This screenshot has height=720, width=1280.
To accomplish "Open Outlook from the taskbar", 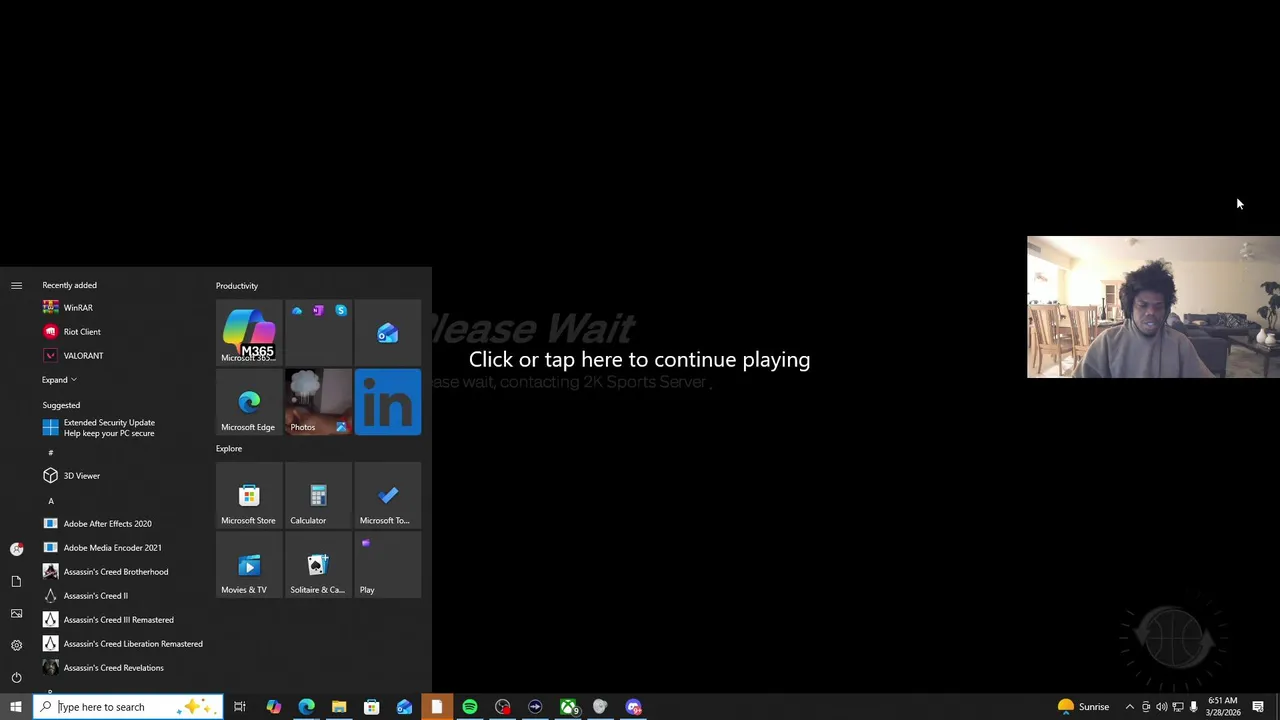I will pos(404,707).
